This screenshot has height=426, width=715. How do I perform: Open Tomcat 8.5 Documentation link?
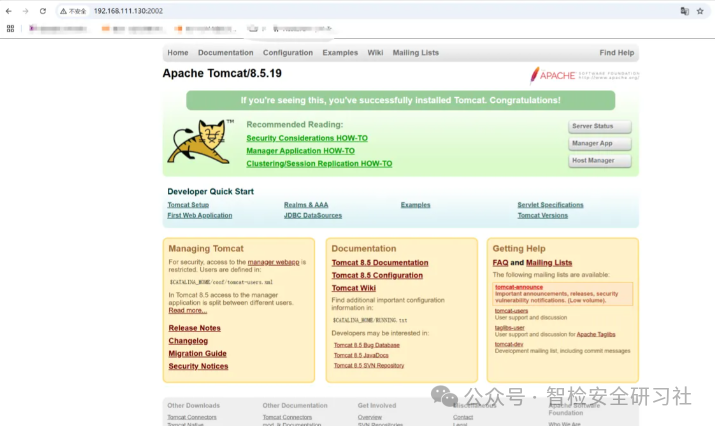pos(380,263)
